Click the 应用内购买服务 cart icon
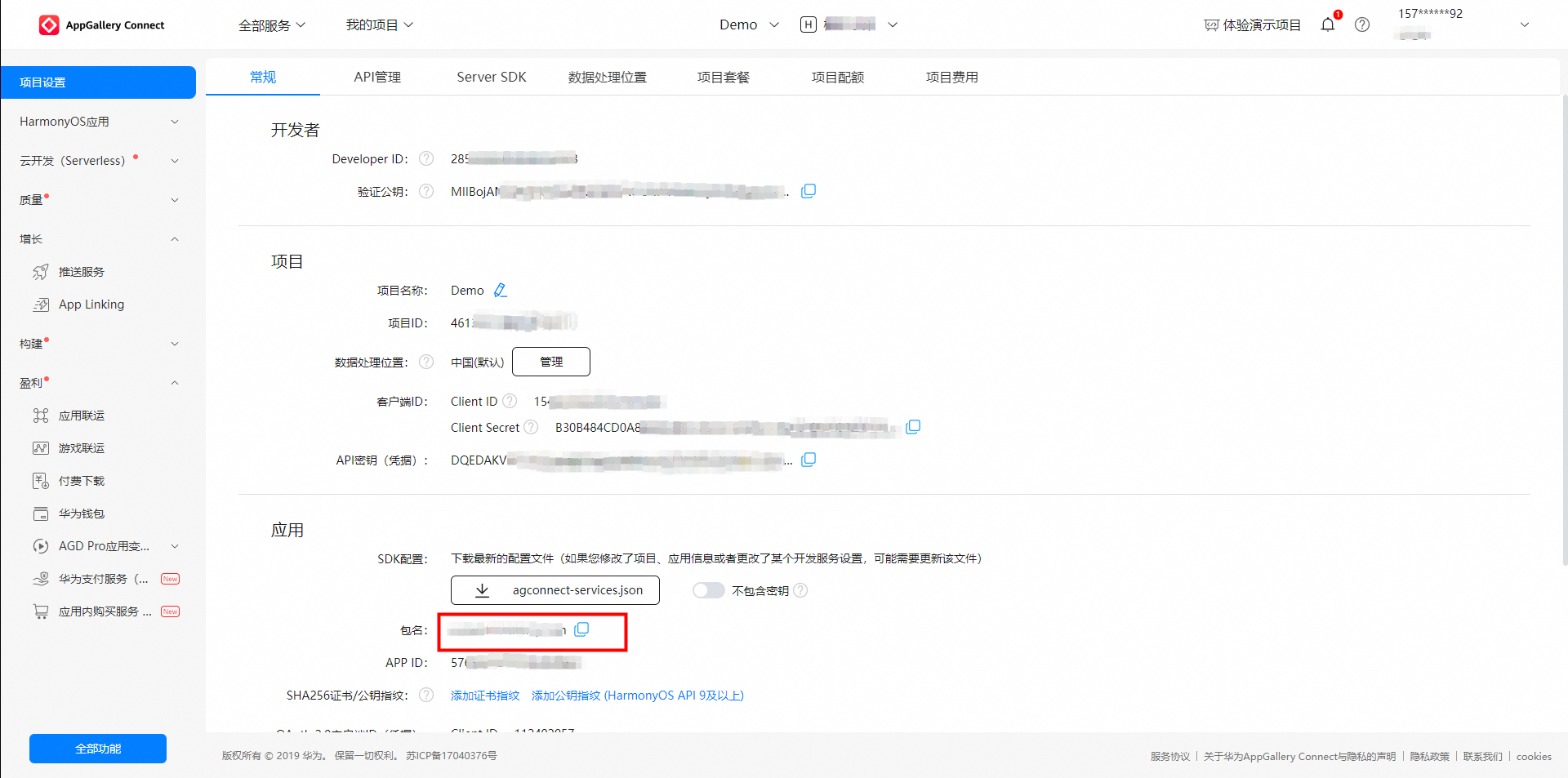1568x778 pixels. click(41, 611)
